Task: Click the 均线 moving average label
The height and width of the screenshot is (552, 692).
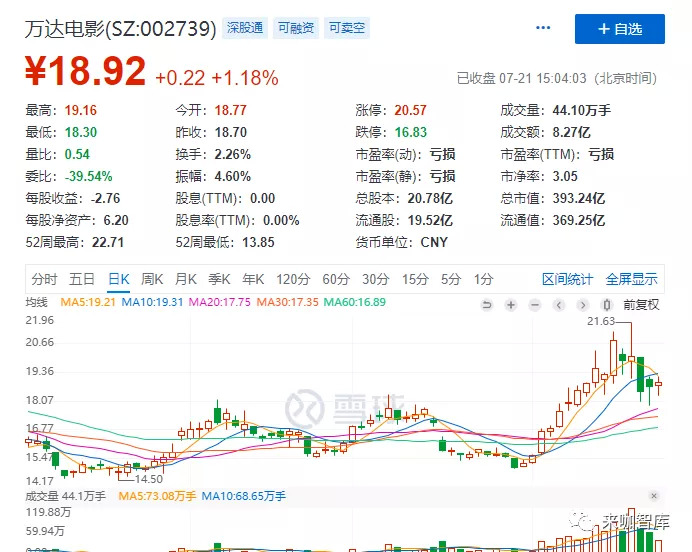Action: (x=36, y=302)
